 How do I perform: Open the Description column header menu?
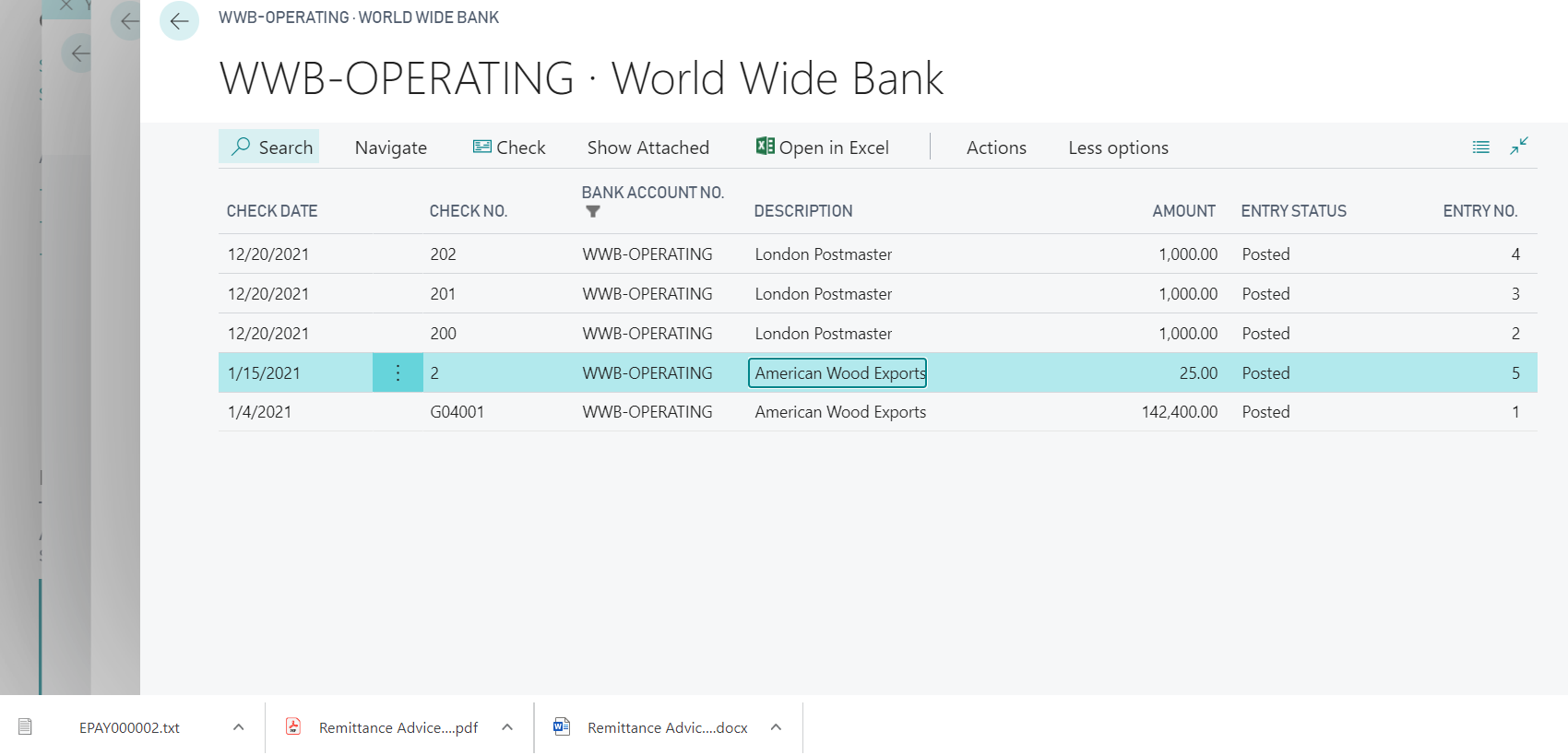tap(803, 211)
